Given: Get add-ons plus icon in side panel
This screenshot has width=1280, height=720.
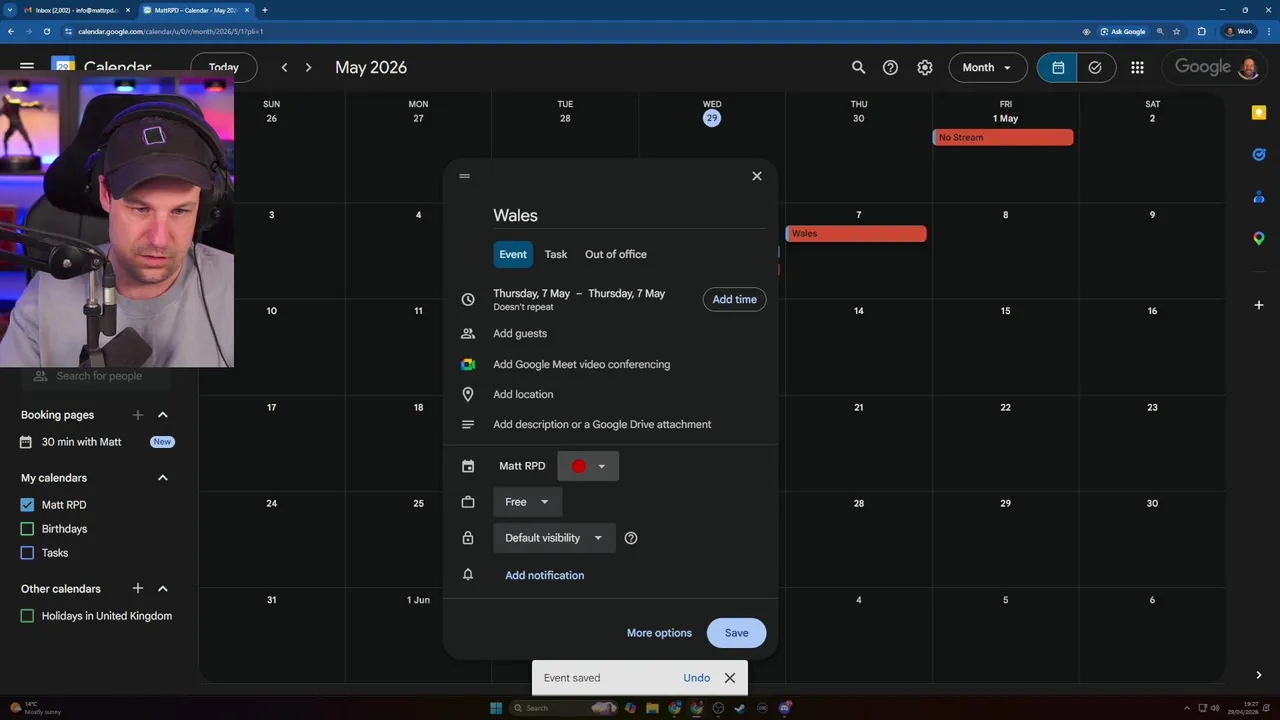Looking at the screenshot, I should click(1259, 304).
